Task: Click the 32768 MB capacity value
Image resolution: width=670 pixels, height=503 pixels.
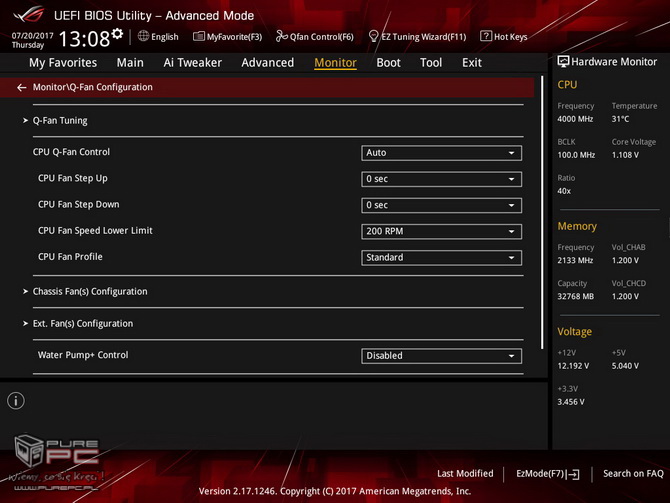Action: pos(576,296)
